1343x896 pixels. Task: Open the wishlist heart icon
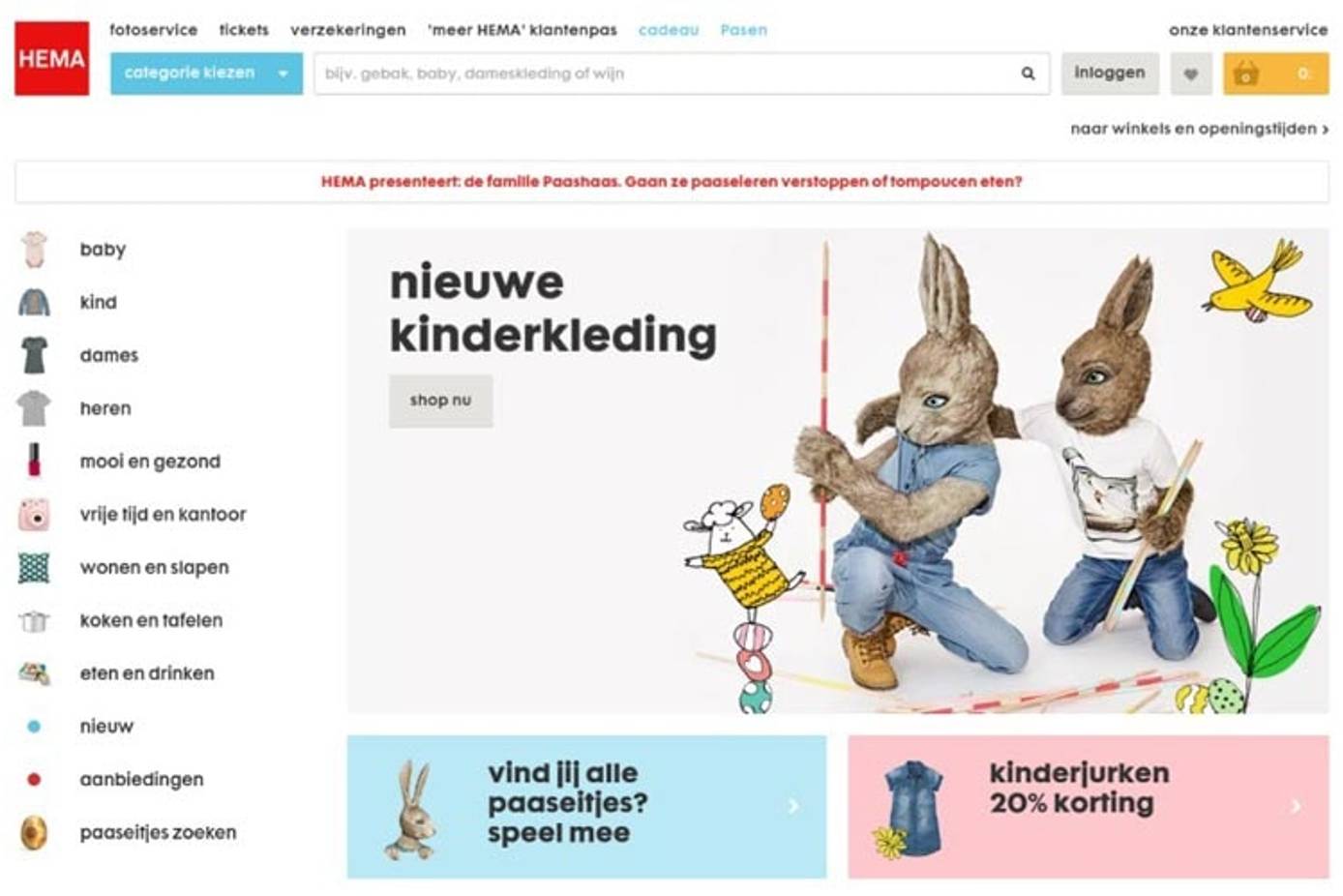tap(1191, 74)
